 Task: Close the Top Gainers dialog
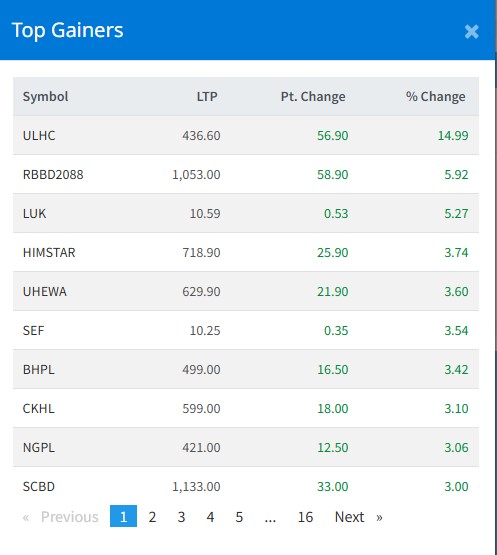pos(472,32)
